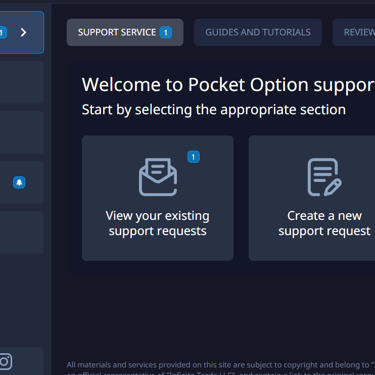Open the Reviews tab

click(354, 32)
